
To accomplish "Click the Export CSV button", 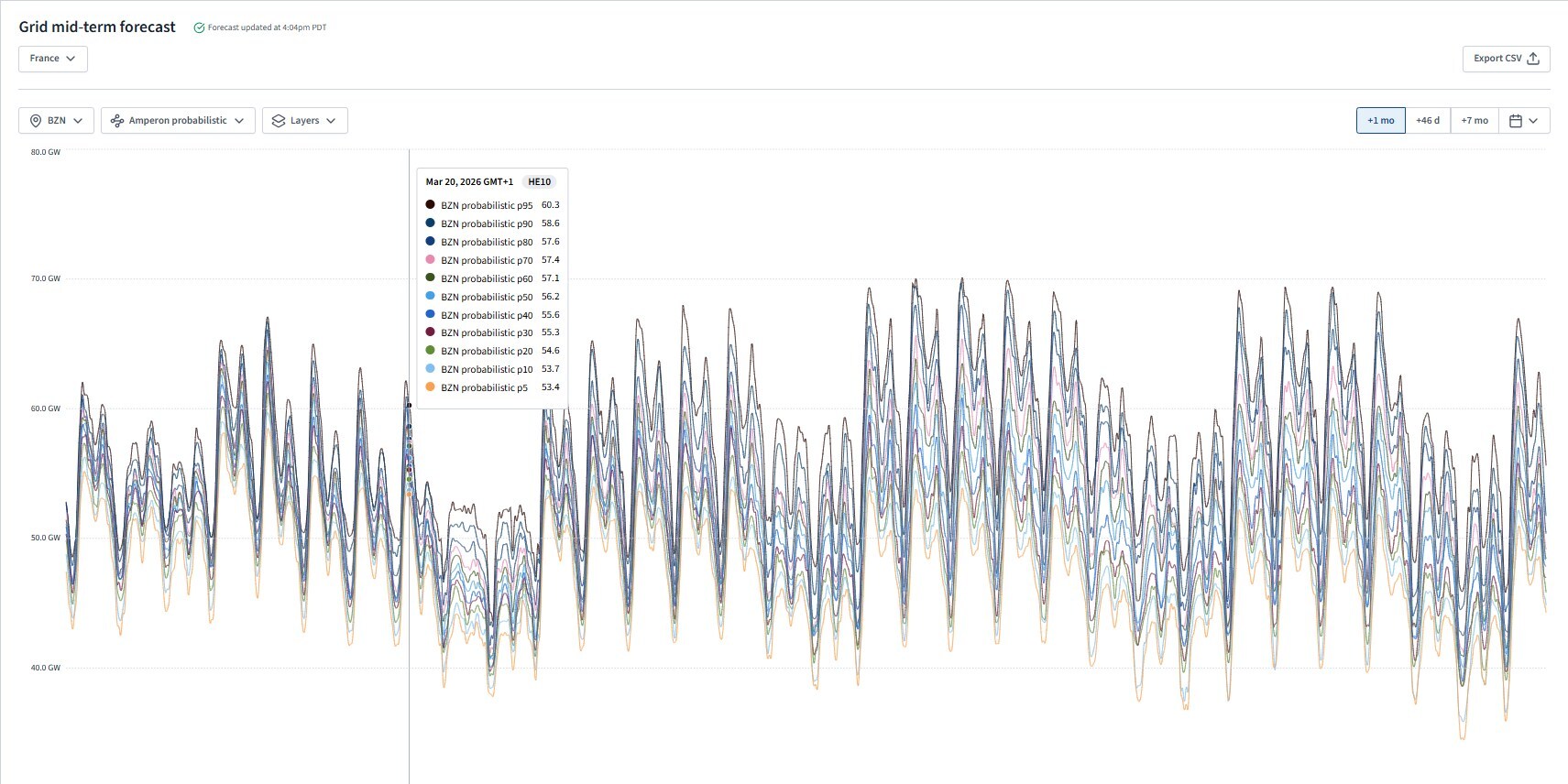I will click(1506, 59).
